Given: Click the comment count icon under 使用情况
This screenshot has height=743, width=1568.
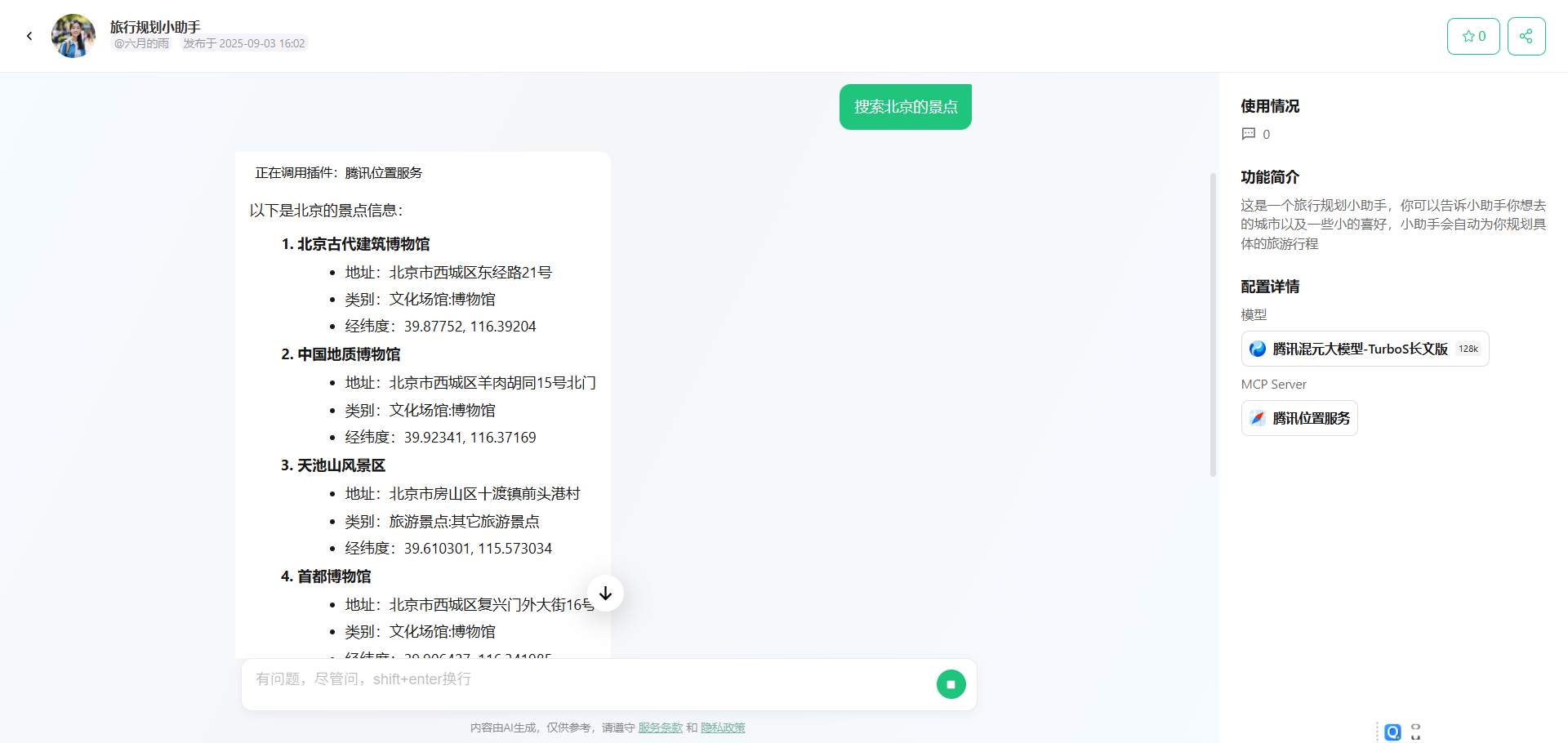Looking at the screenshot, I should [x=1249, y=134].
